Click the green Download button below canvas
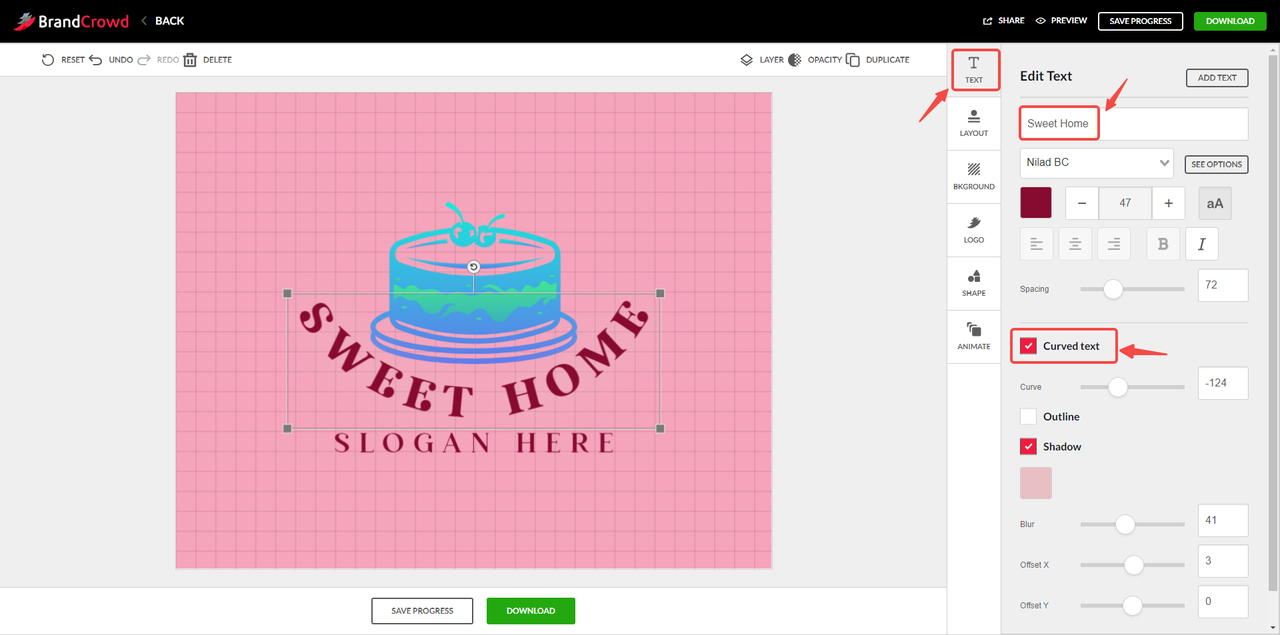This screenshot has height=635, width=1280. point(530,610)
